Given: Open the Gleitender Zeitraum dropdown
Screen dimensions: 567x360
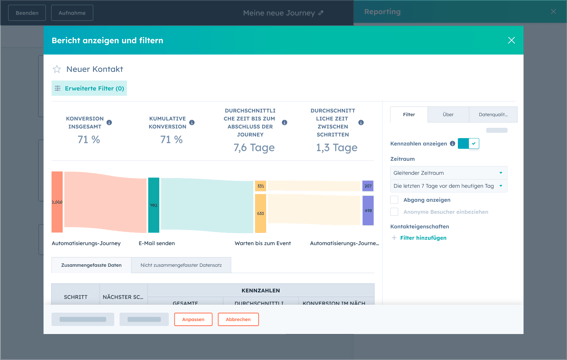Looking at the screenshot, I should (x=448, y=173).
